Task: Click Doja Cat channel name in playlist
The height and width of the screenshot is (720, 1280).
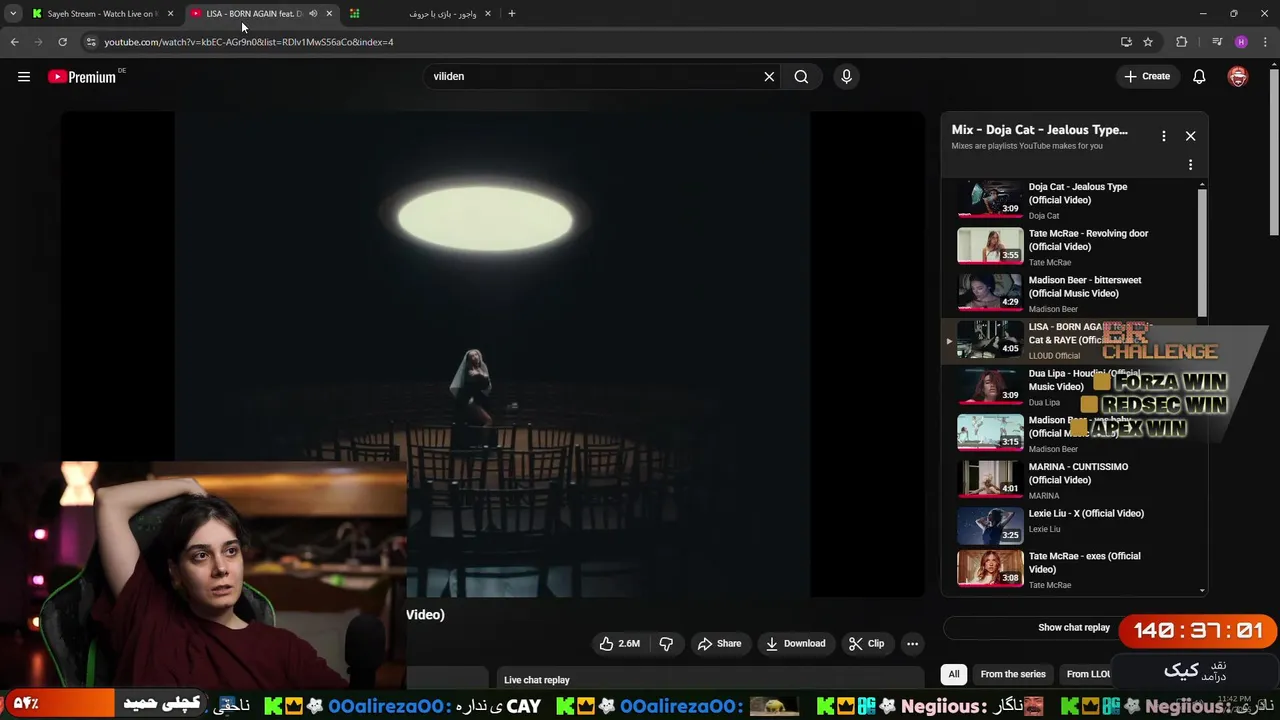Action: pos(1044,216)
